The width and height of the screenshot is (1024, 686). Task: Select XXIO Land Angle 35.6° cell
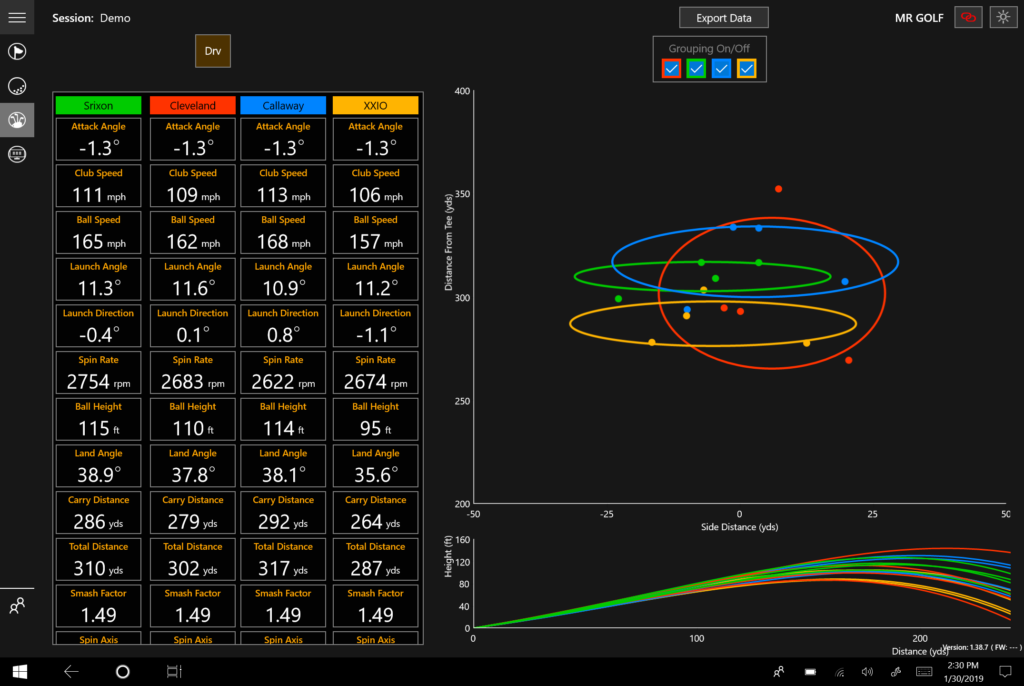coord(376,466)
